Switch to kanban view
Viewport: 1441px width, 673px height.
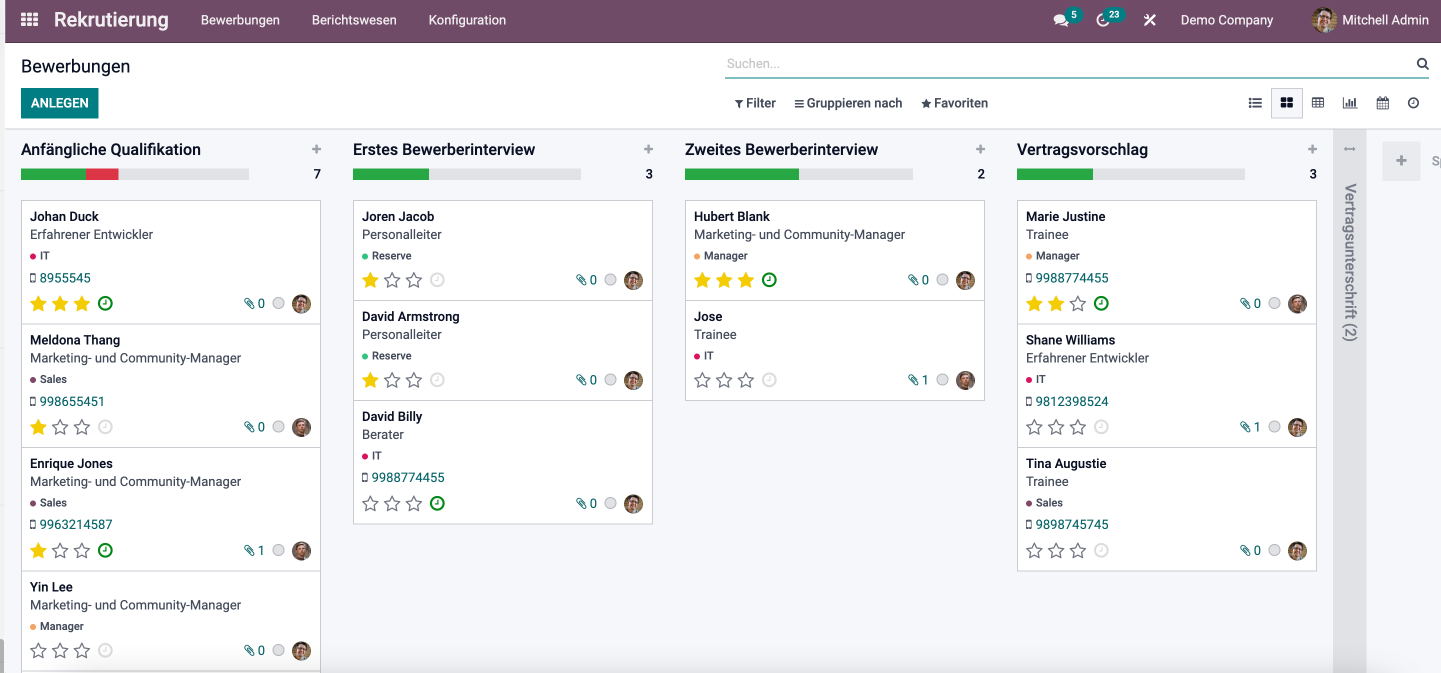click(1287, 103)
